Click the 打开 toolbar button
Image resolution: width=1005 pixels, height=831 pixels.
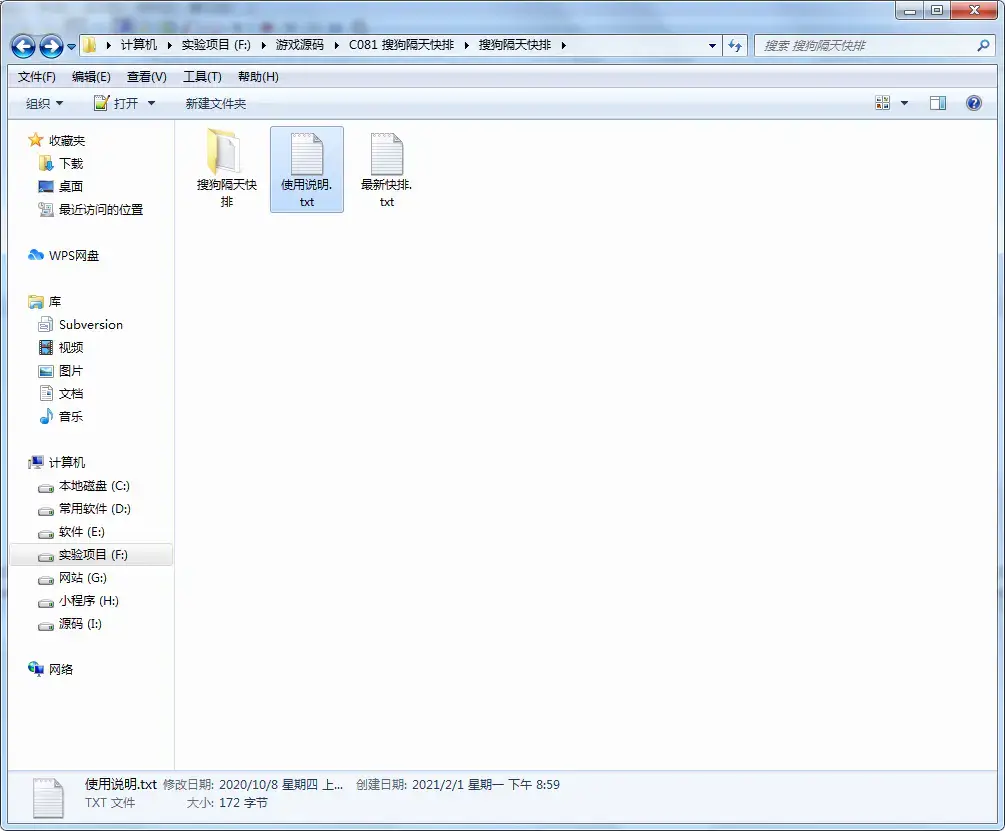pyautogui.click(x=117, y=104)
